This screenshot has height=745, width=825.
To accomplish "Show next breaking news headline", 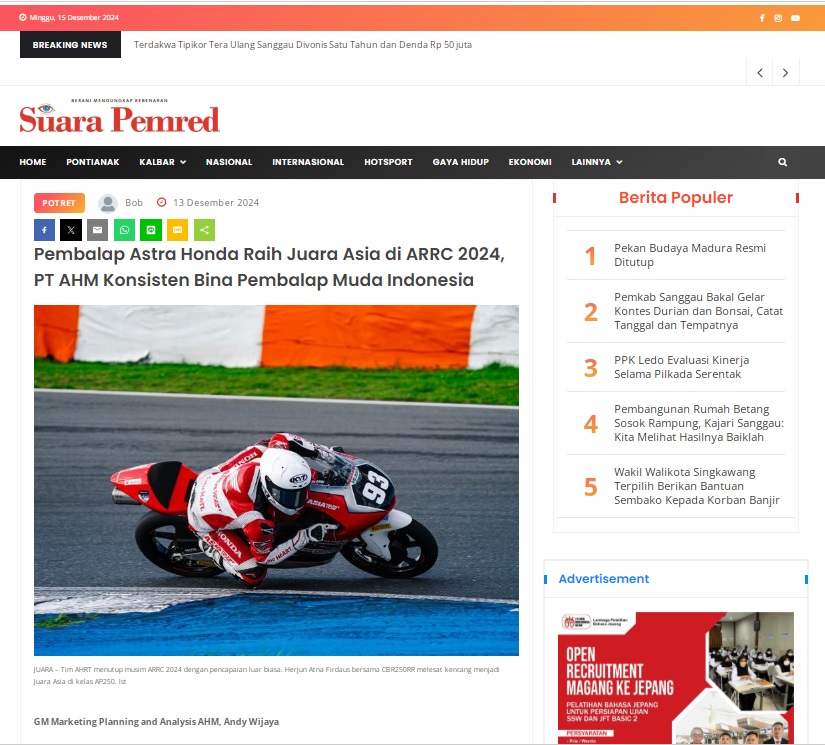I will pos(786,73).
